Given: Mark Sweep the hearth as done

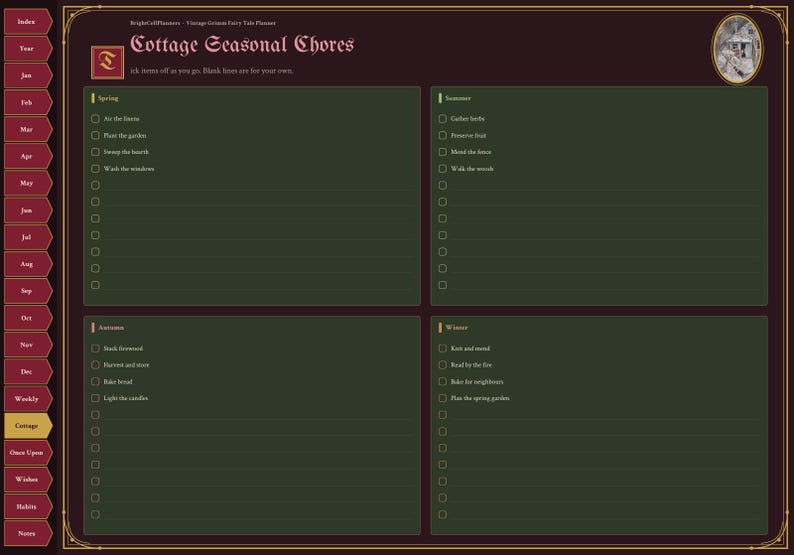Looking at the screenshot, I should click(95, 152).
